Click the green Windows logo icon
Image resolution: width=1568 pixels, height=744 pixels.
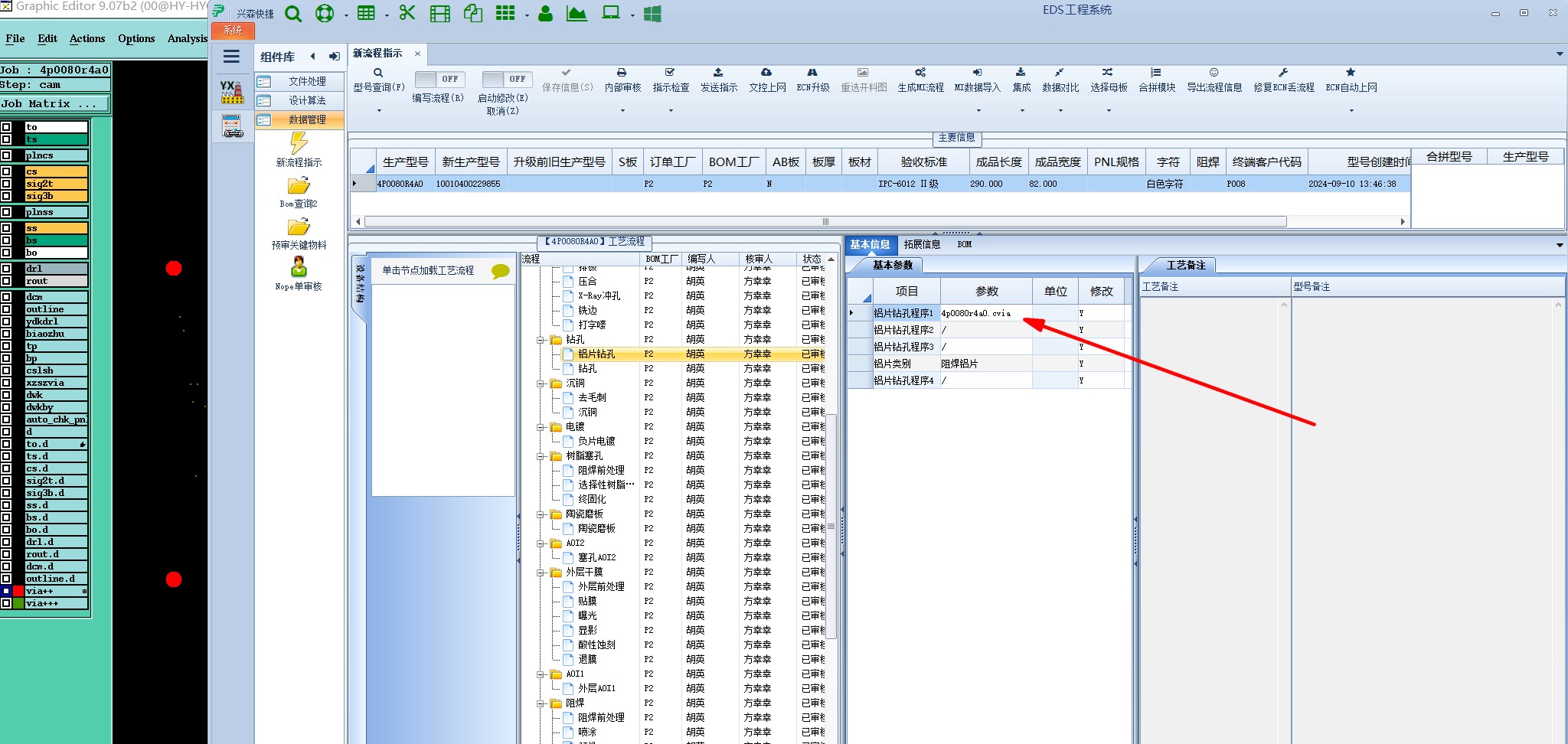pyautogui.click(x=652, y=14)
